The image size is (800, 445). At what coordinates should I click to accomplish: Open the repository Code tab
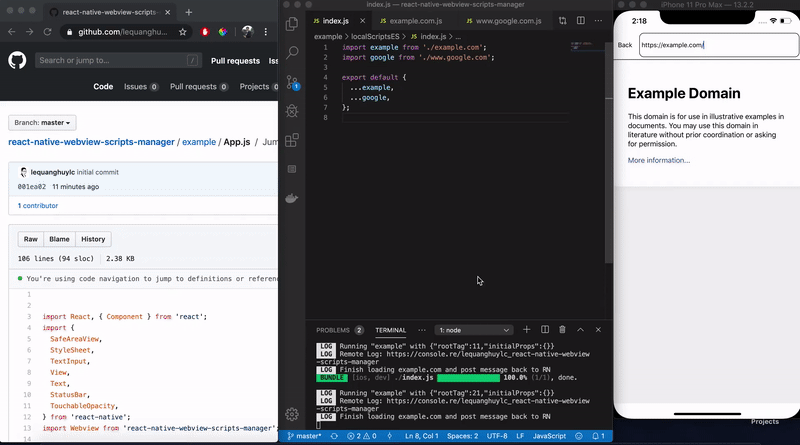103,87
